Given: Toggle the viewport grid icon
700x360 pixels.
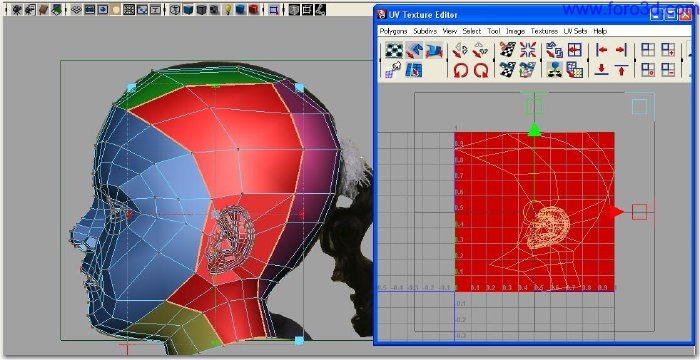Looking at the screenshot, I should click(x=76, y=9).
